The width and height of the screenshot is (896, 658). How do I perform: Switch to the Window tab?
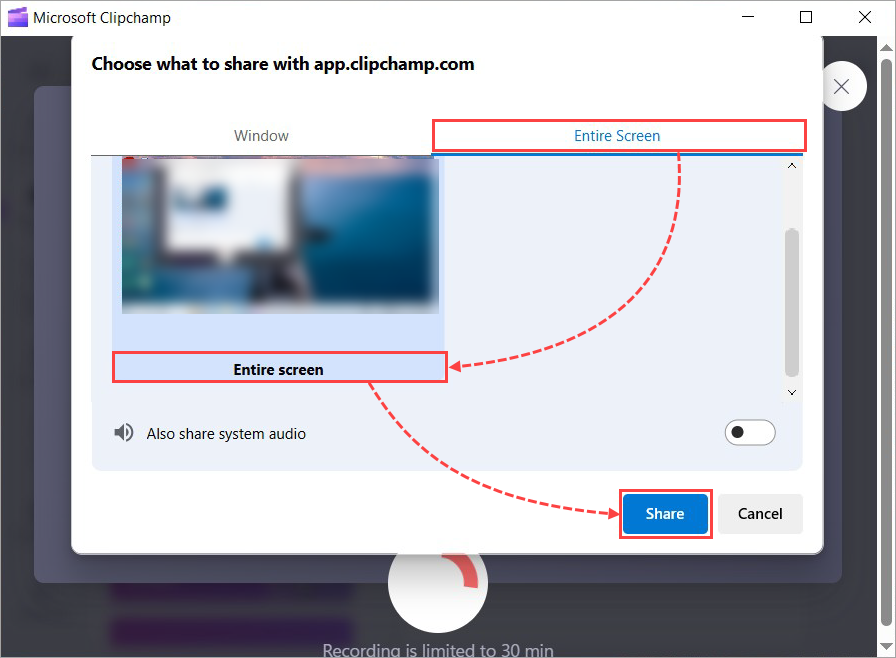[261, 135]
